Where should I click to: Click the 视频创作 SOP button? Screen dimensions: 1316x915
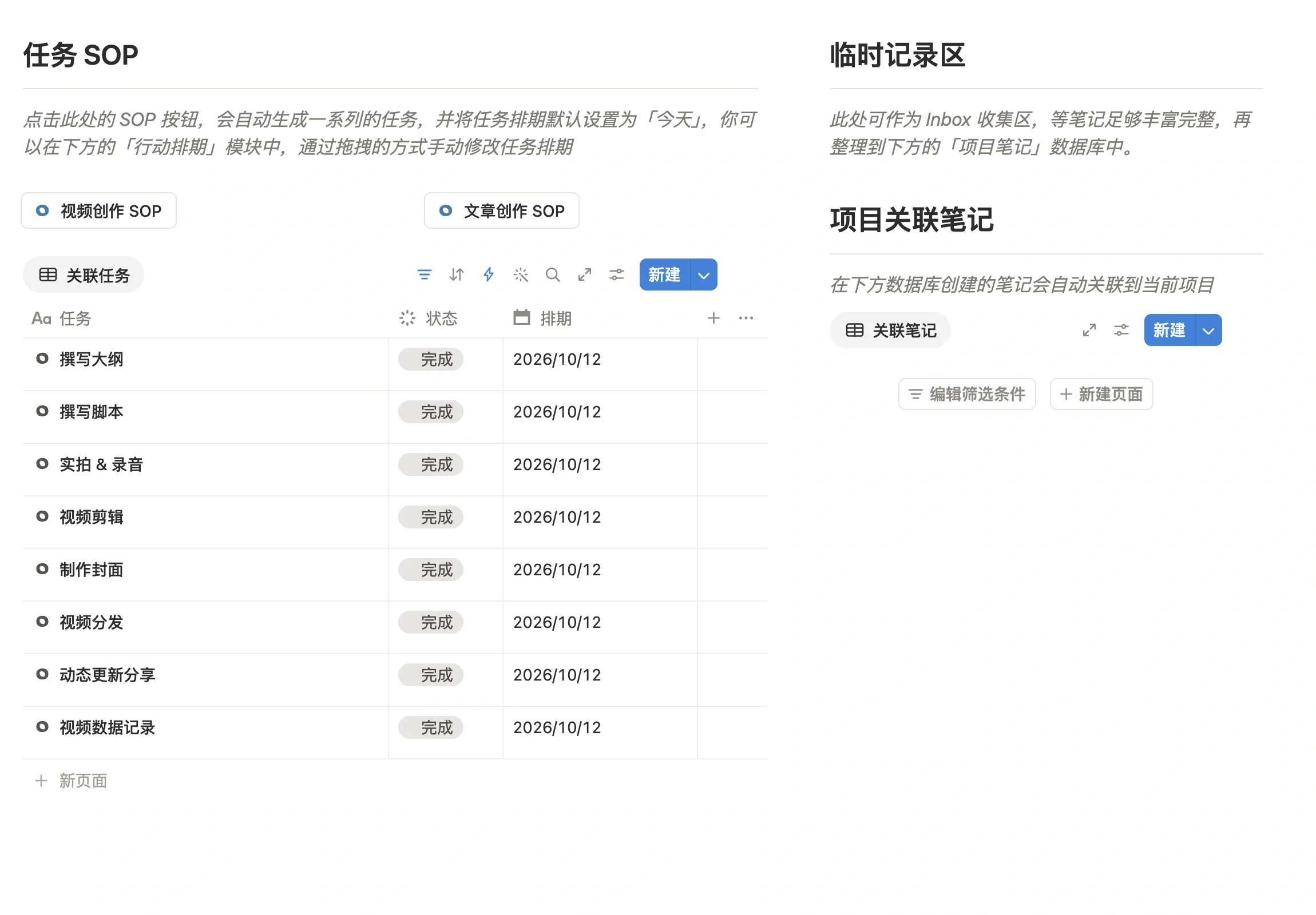tap(98, 211)
